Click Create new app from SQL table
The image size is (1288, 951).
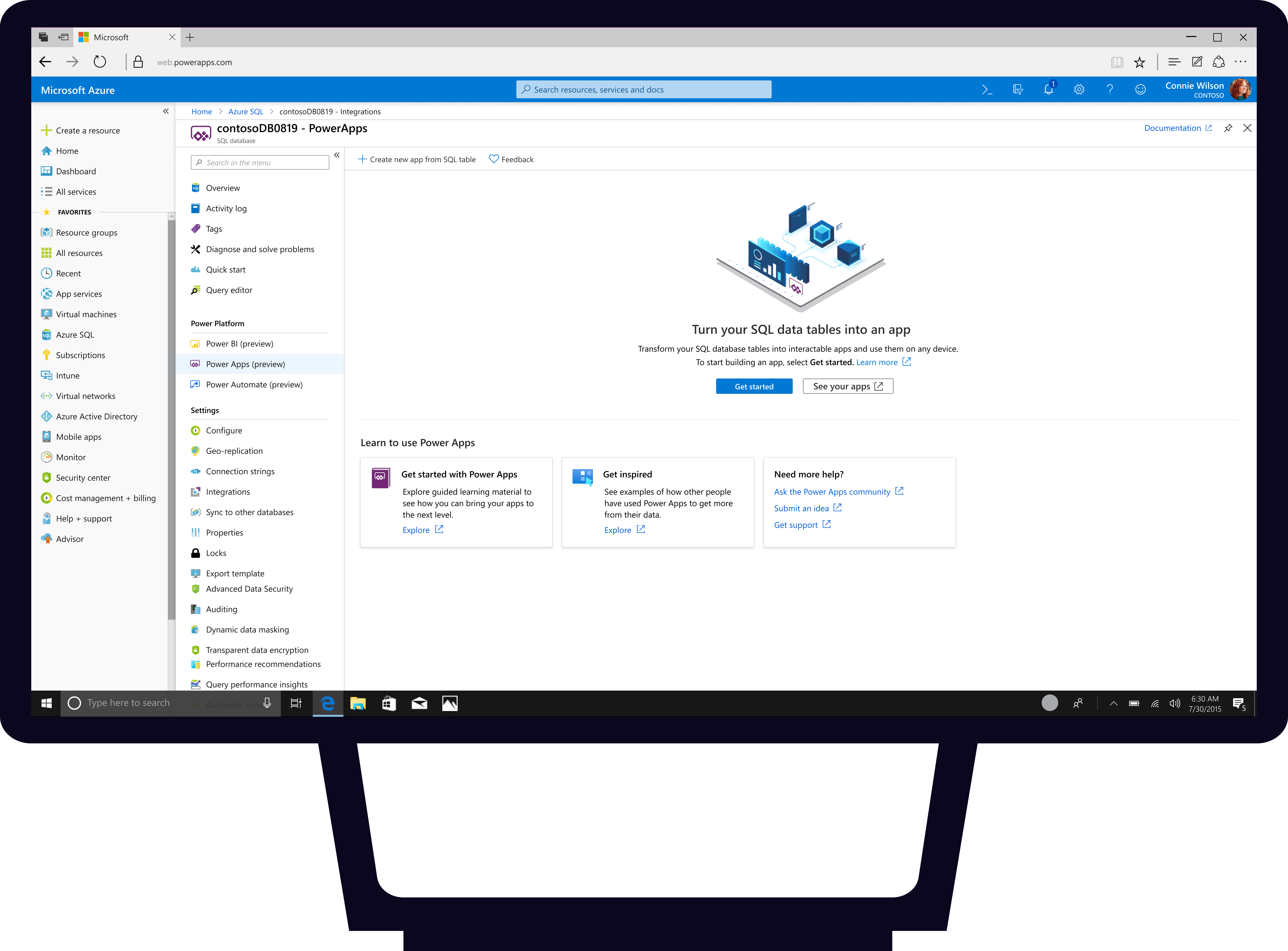417,160
